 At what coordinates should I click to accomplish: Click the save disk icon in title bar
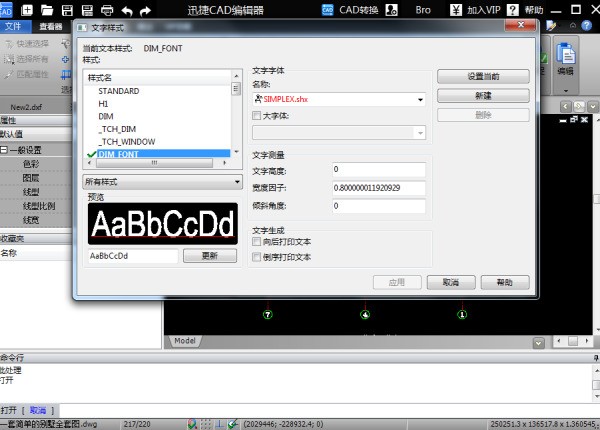[x=68, y=9]
